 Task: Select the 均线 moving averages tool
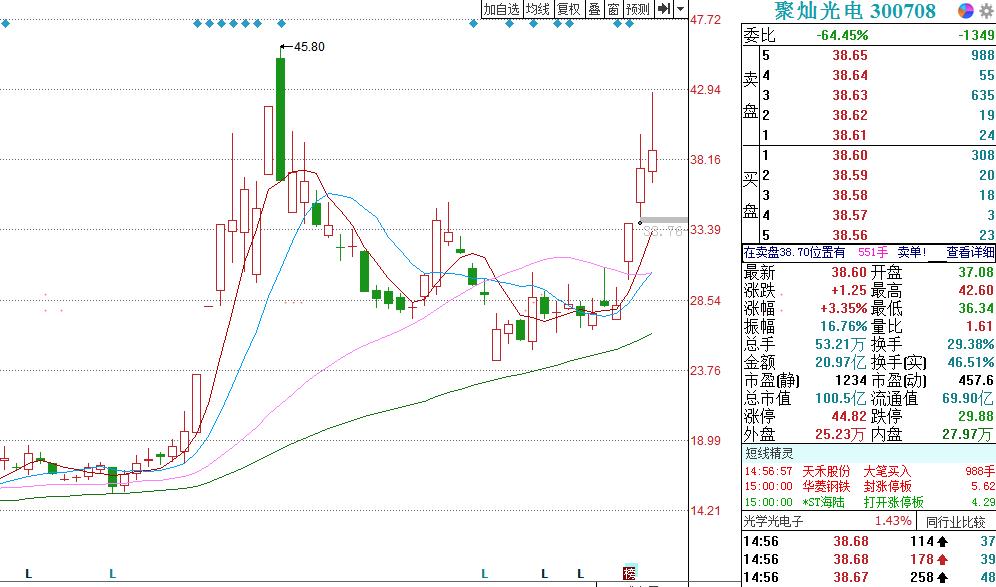click(539, 7)
